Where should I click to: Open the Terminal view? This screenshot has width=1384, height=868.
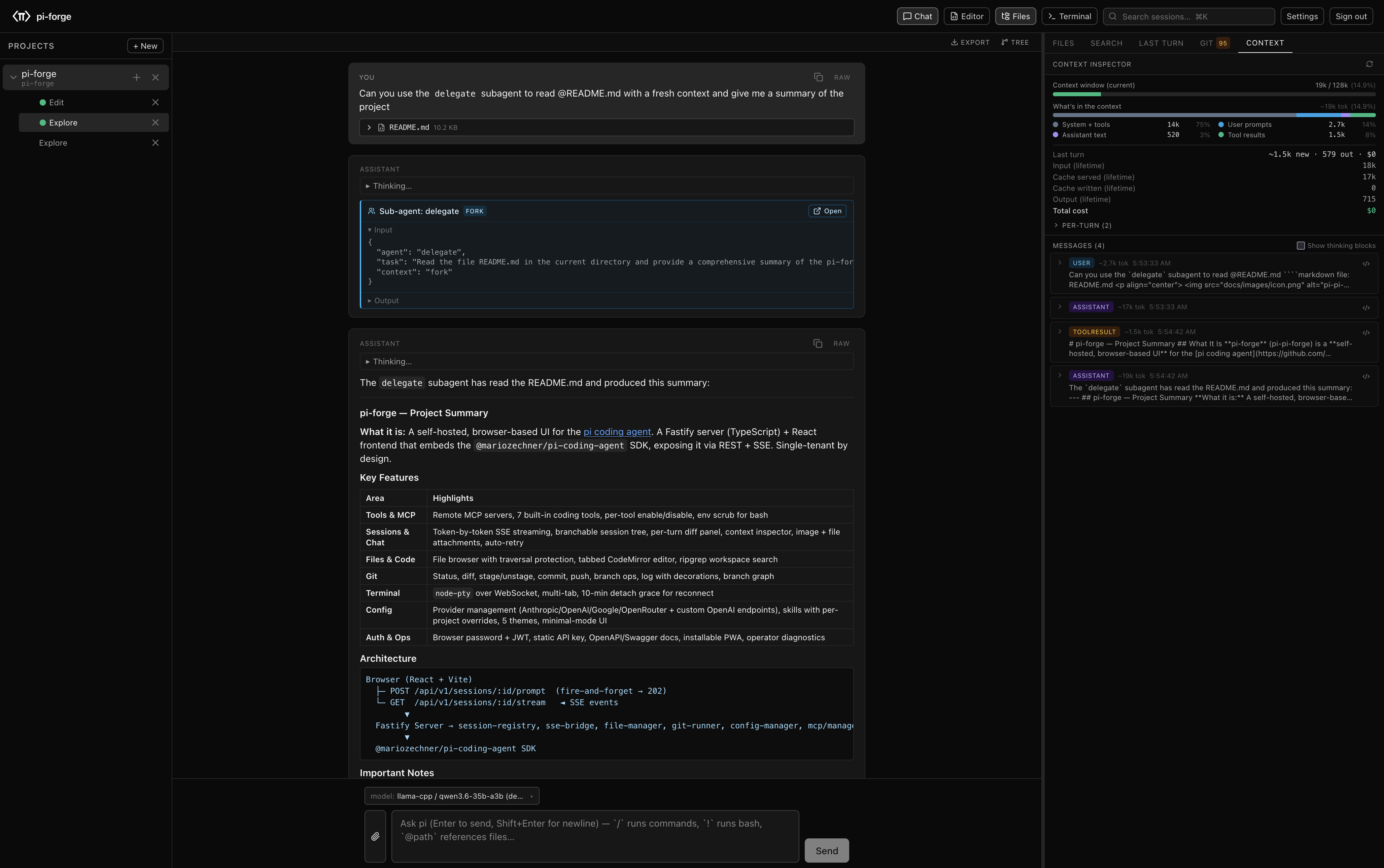pos(1069,16)
